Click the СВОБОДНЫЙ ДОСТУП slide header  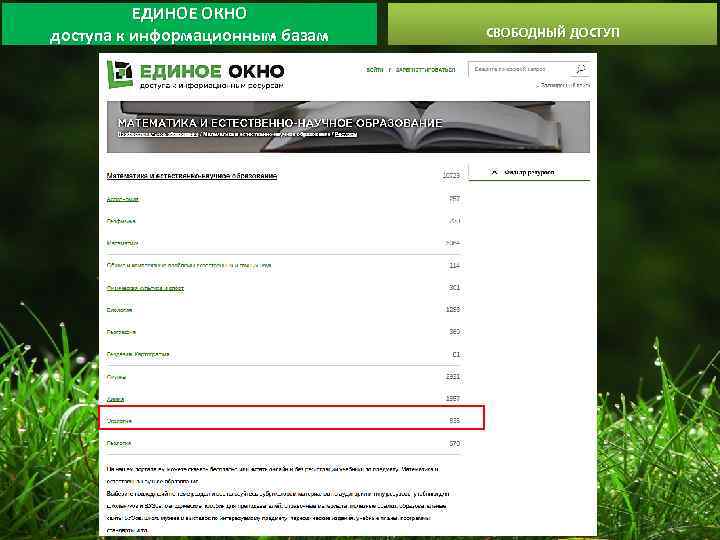click(552, 25)
